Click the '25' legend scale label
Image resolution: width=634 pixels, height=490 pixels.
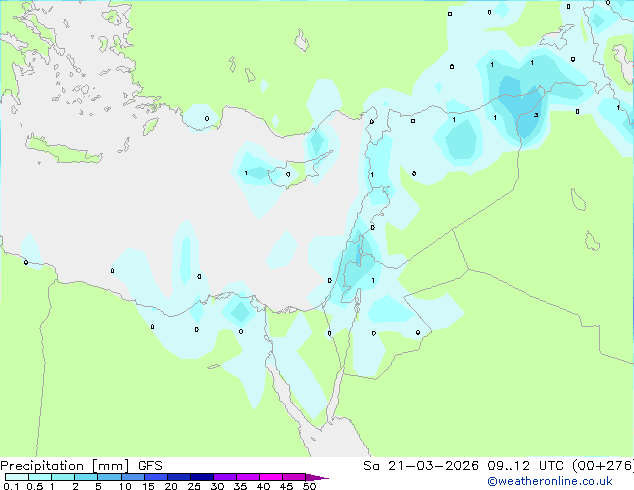[194, 486]
